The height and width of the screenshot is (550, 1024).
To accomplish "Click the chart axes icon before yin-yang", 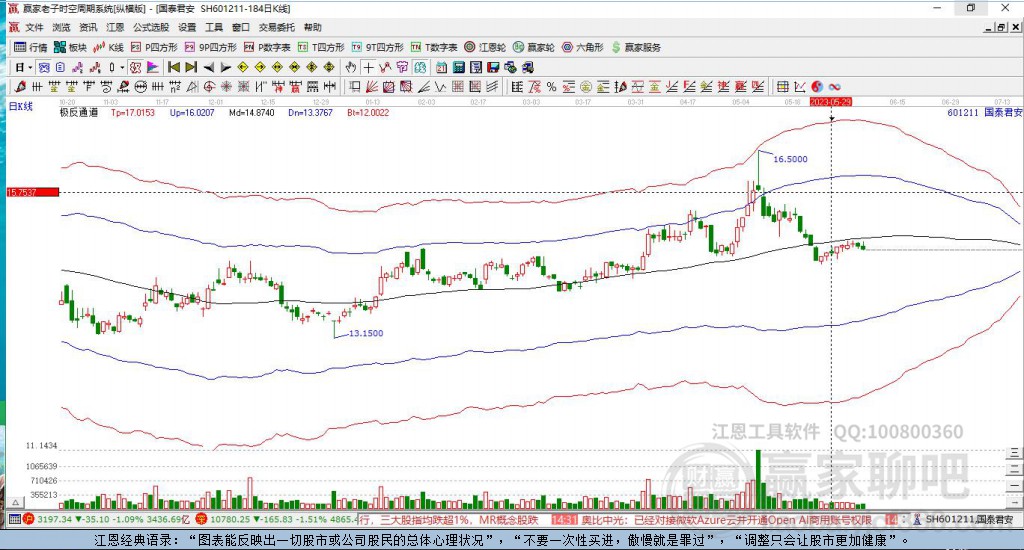I will click(800, 86).
